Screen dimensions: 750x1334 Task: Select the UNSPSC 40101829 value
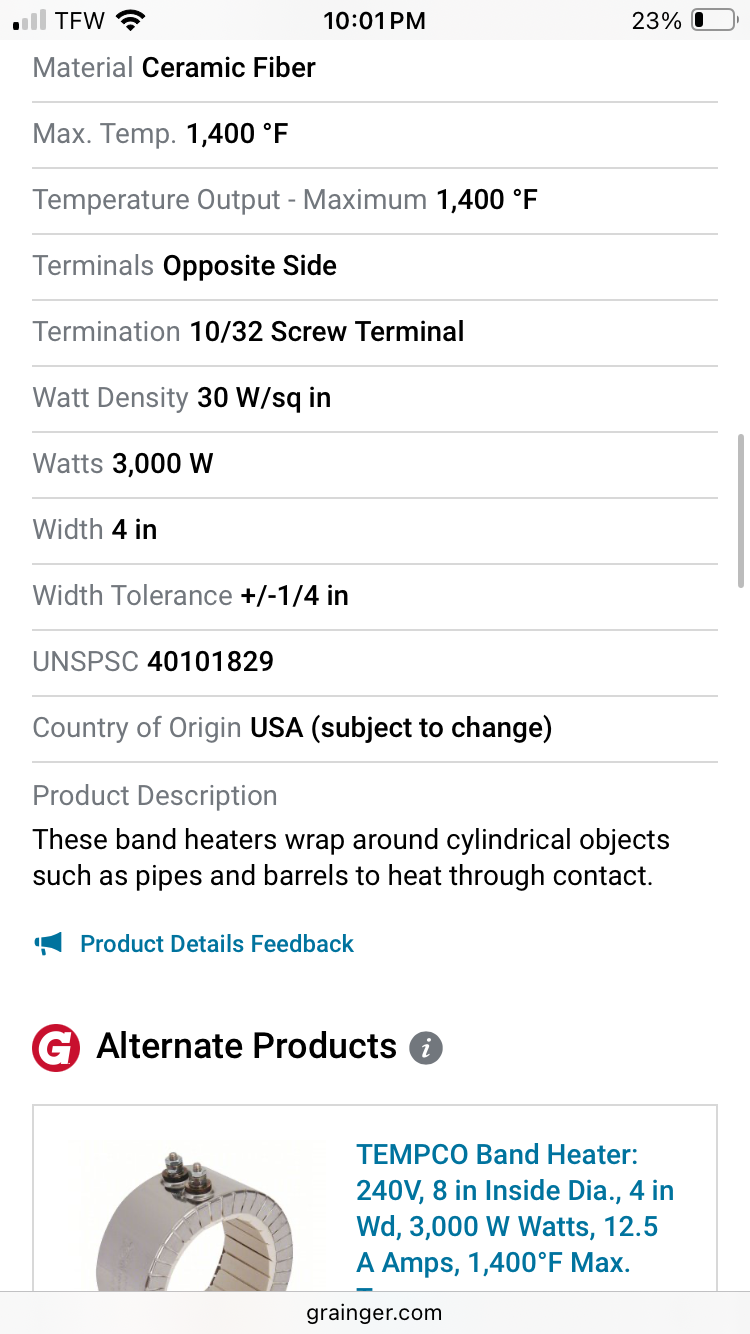(x=210, y=661)
